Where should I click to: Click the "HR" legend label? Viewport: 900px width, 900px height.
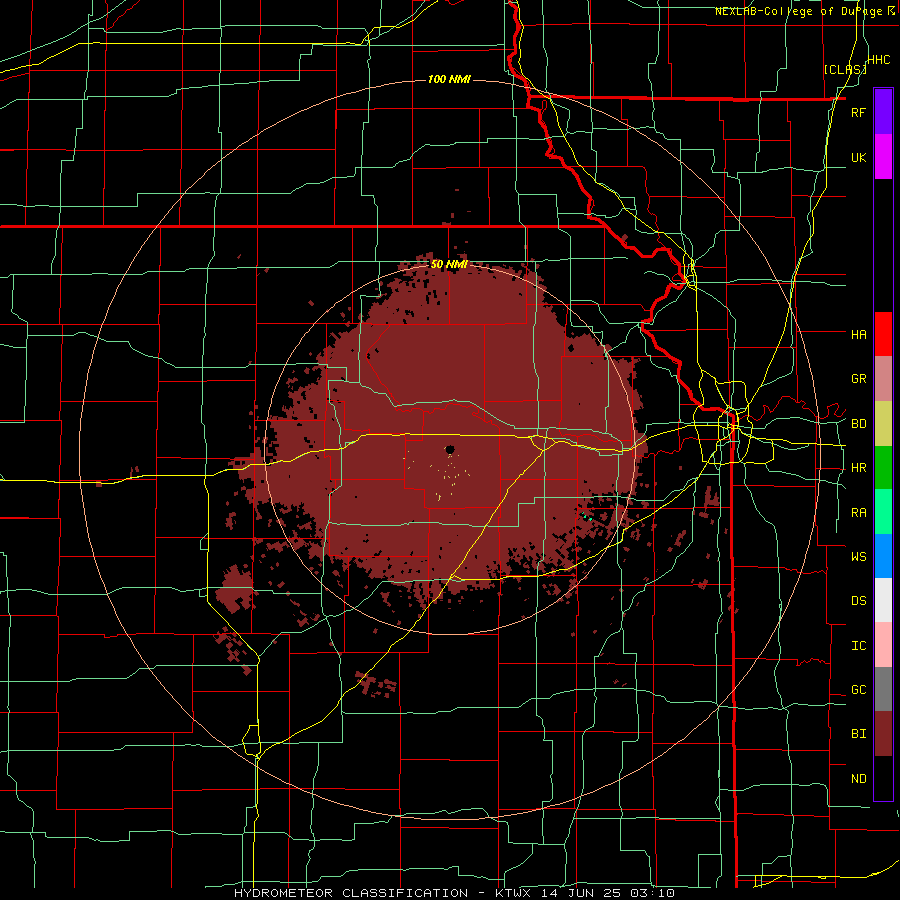pyautogui.click(x=858, y=468)
